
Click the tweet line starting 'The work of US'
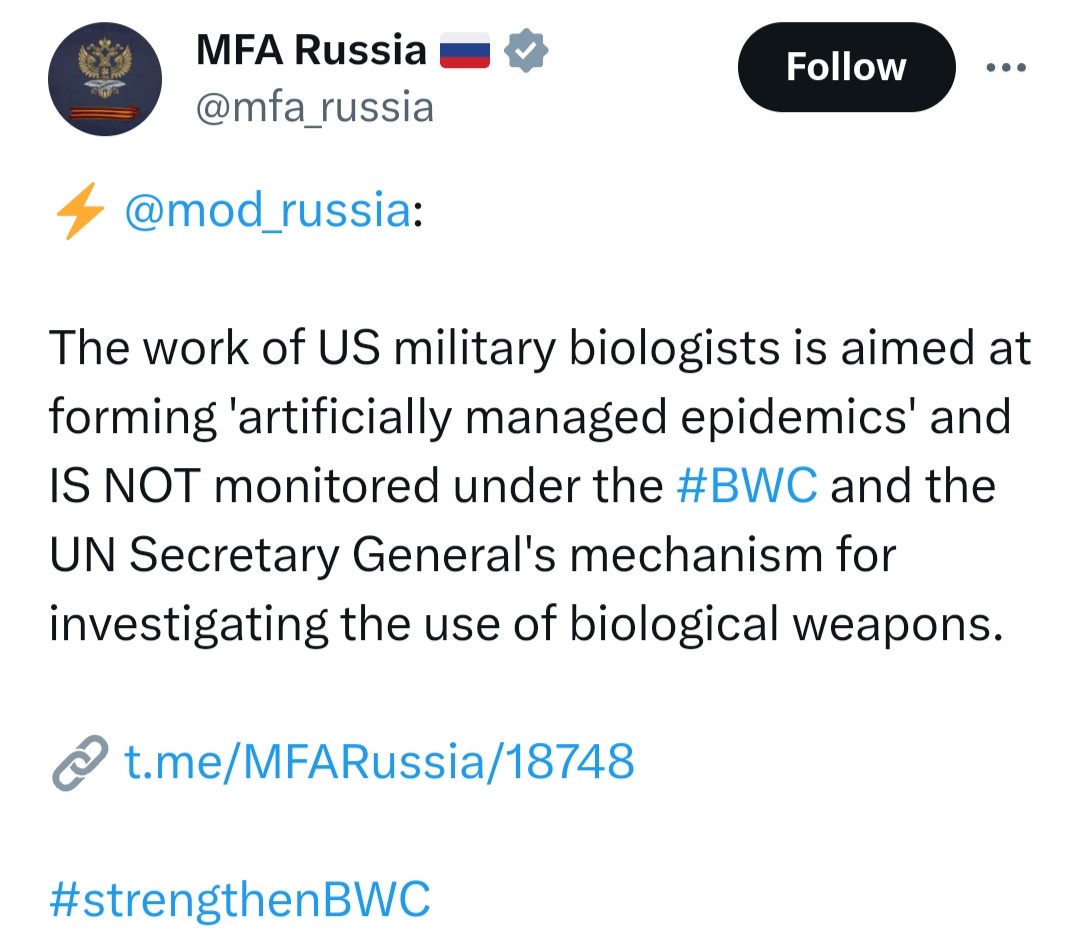pyautogui.click(x=540, y=348)
